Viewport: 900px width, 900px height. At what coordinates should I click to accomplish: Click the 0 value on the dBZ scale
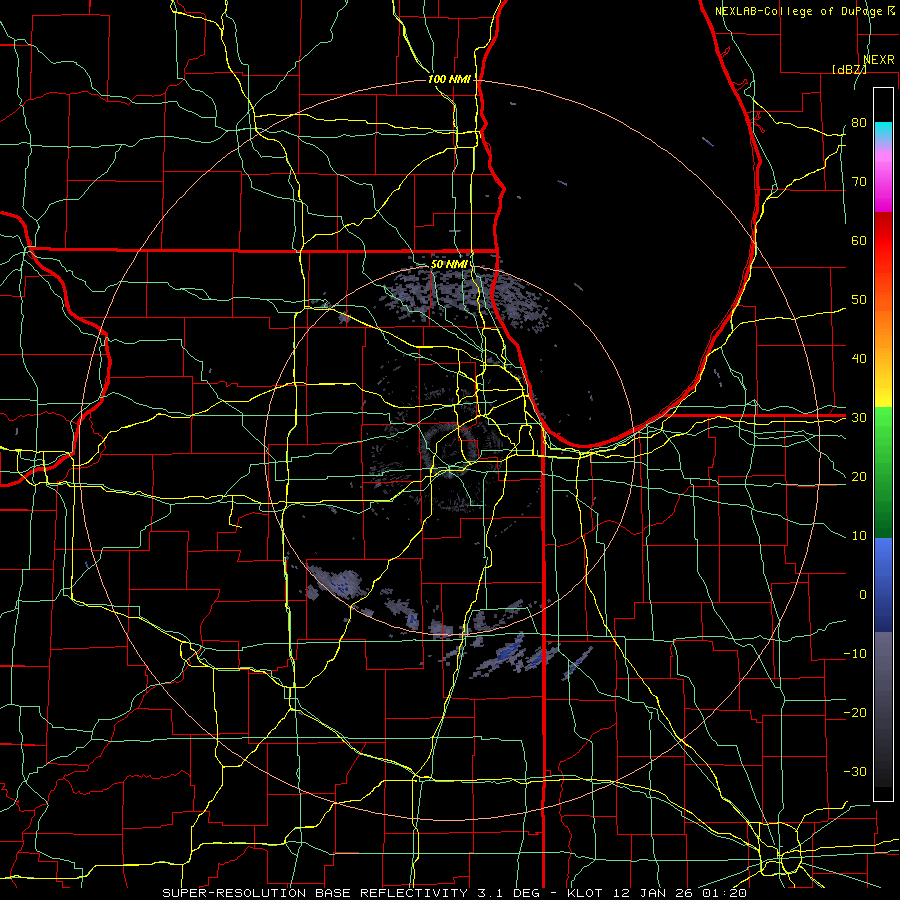(863, 595)
